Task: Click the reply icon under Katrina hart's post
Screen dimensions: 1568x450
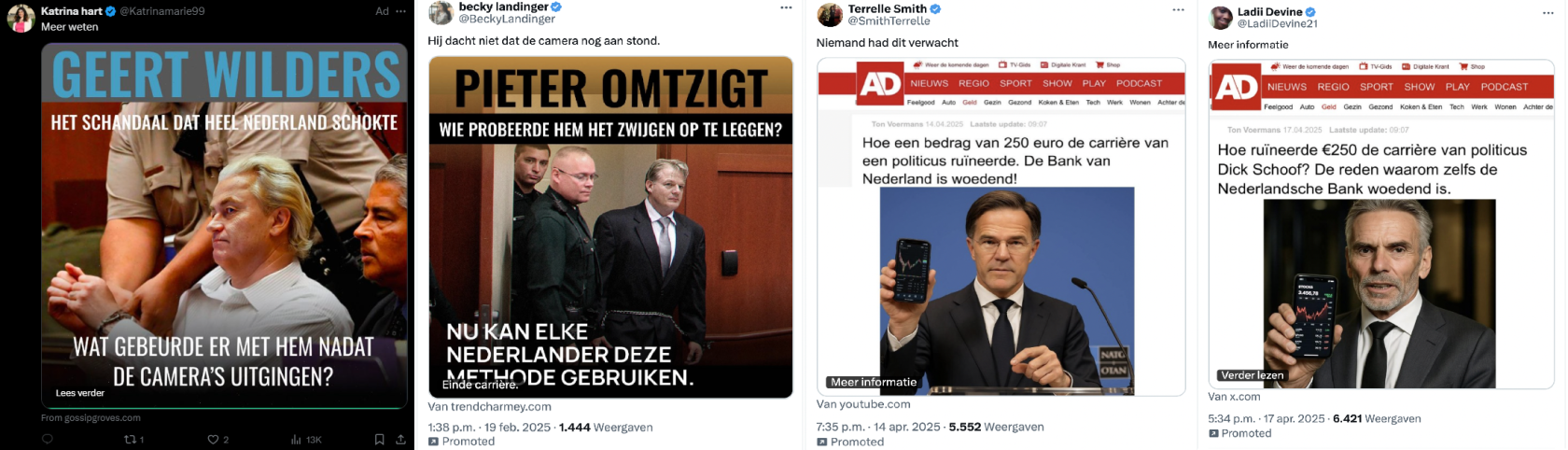Action: coord(48,439)
